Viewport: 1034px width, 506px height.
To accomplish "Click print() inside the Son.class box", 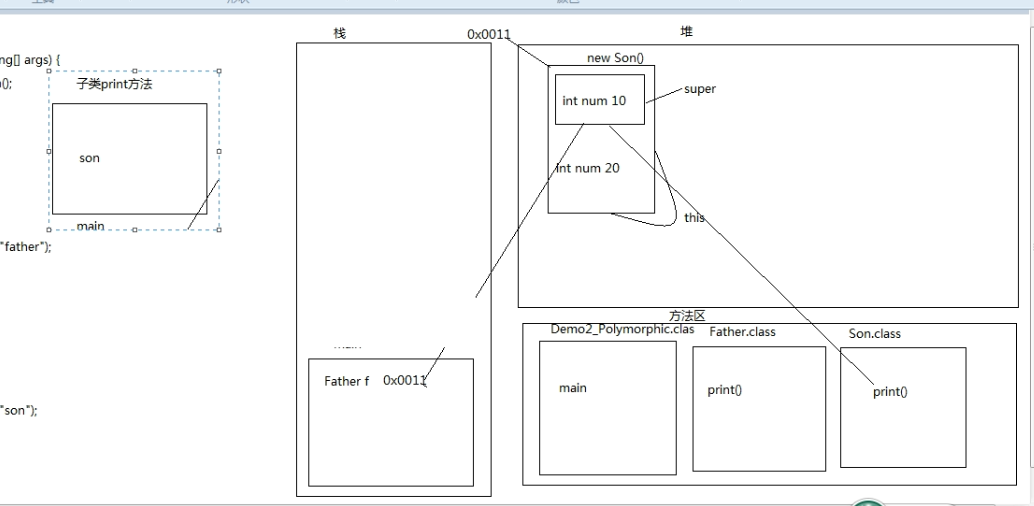I will point(890,392).
